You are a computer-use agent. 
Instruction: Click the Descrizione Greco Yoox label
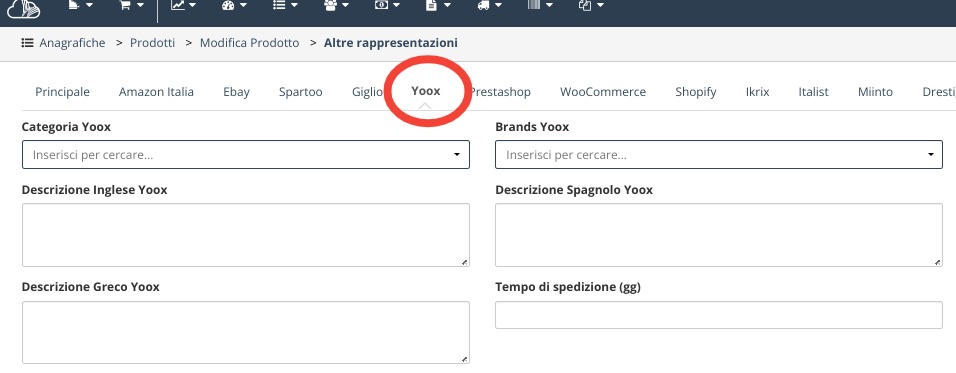click(x=91, y=286)
